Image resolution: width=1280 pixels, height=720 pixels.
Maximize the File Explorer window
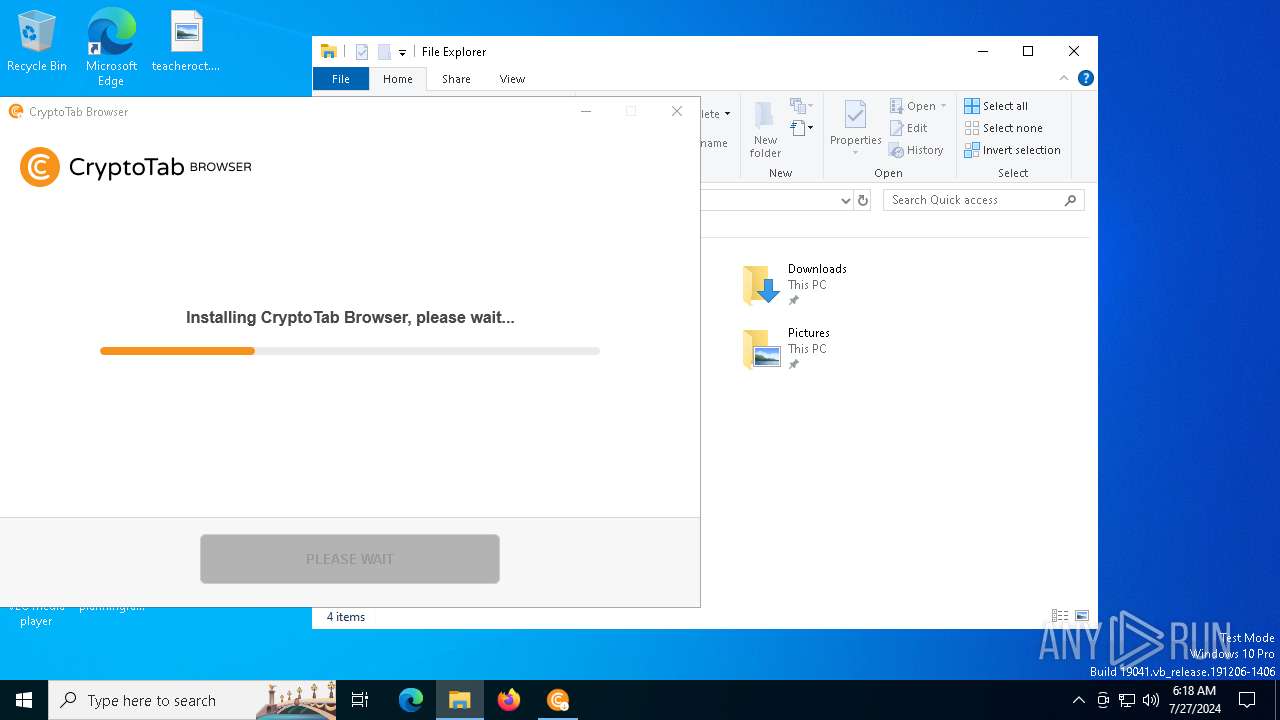1028,51
